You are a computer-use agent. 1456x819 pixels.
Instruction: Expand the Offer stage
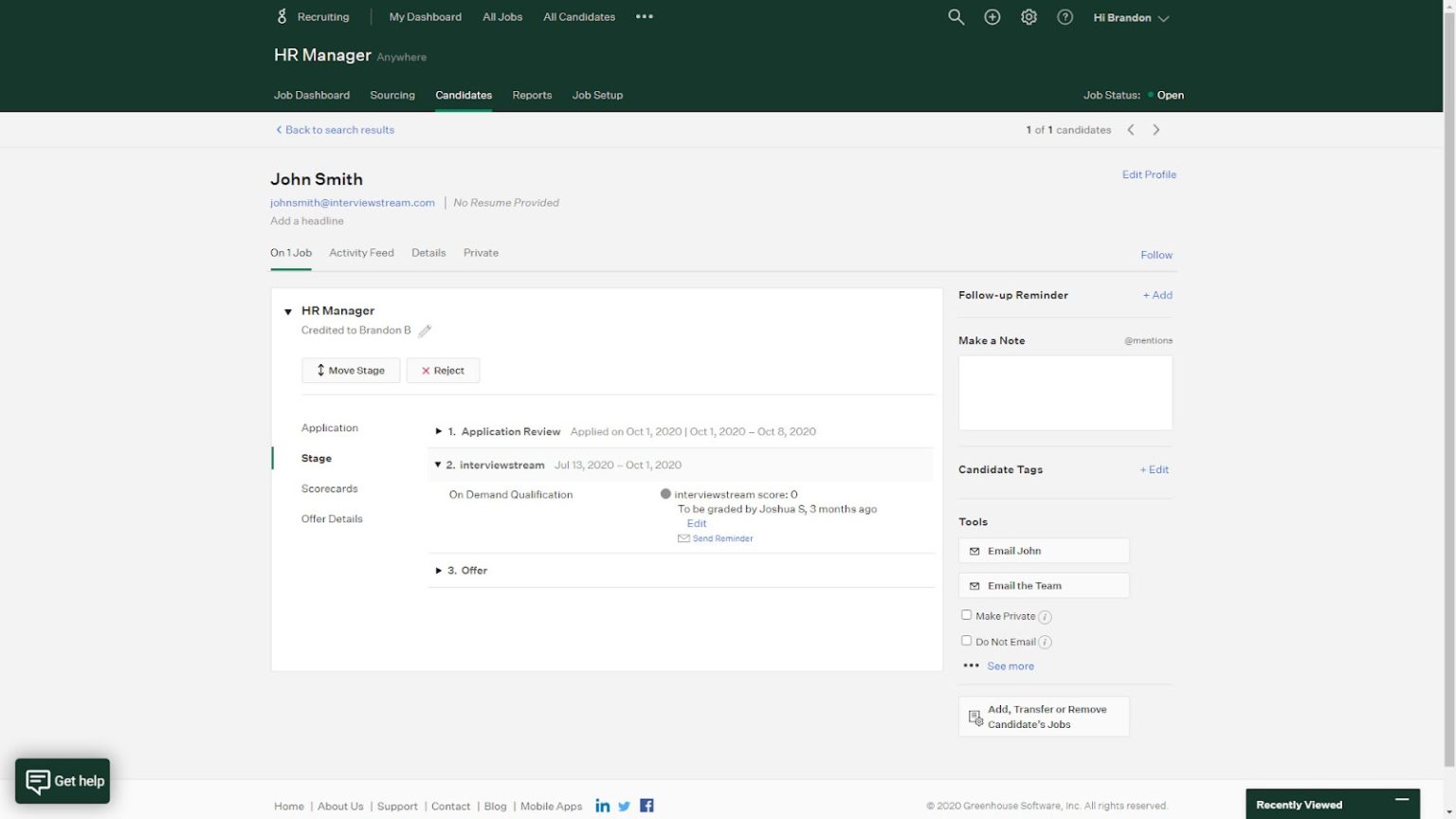point(439,570)
